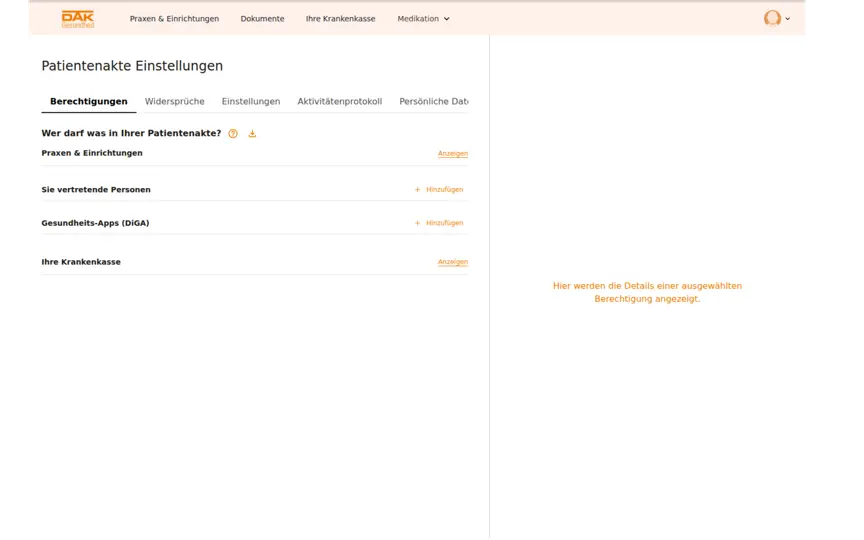Expand the Medikation dropdown menu

click(x=423, y=19)
